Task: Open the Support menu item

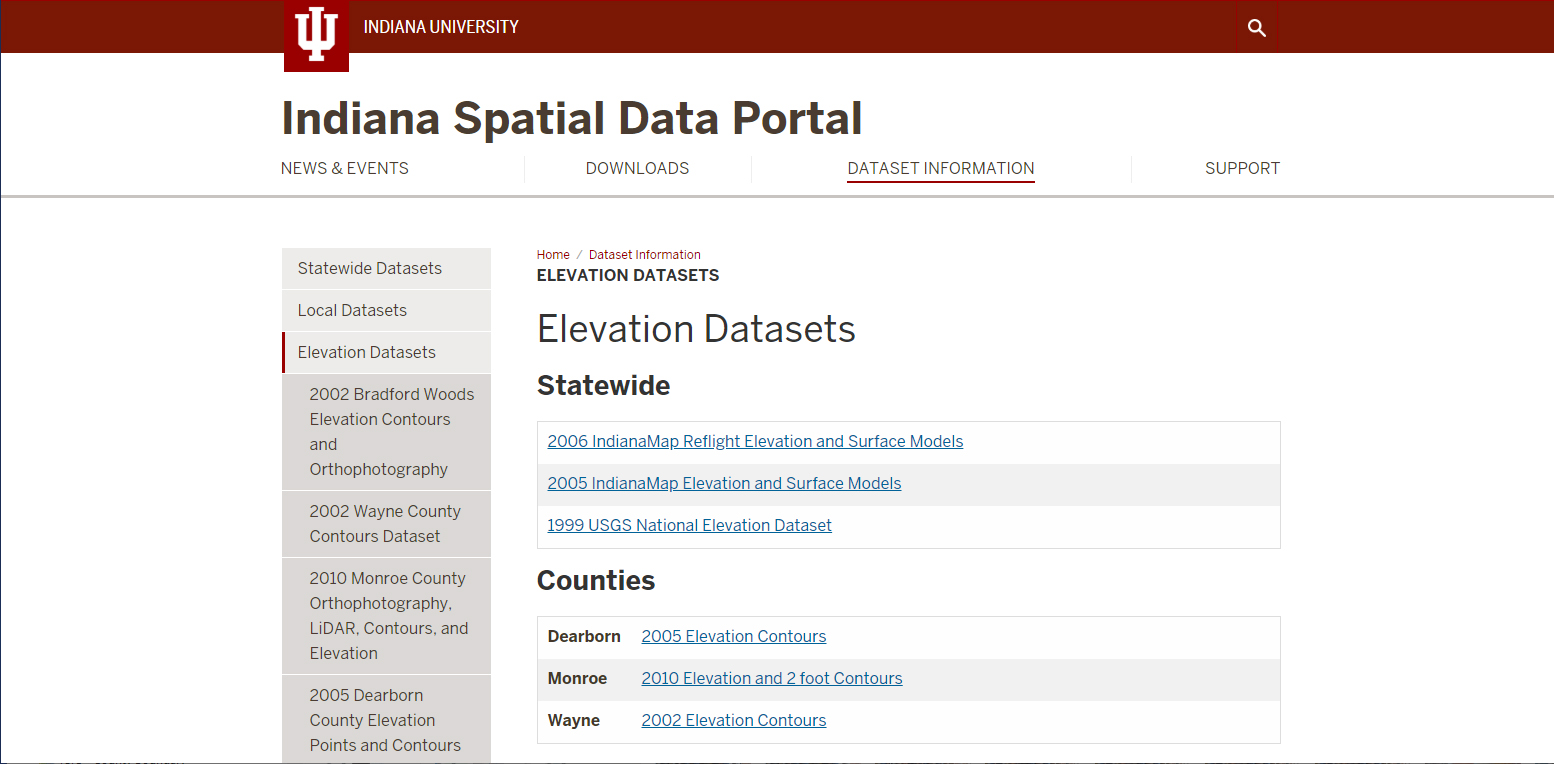Action: pyautogui.click(x=1242, y=168)
